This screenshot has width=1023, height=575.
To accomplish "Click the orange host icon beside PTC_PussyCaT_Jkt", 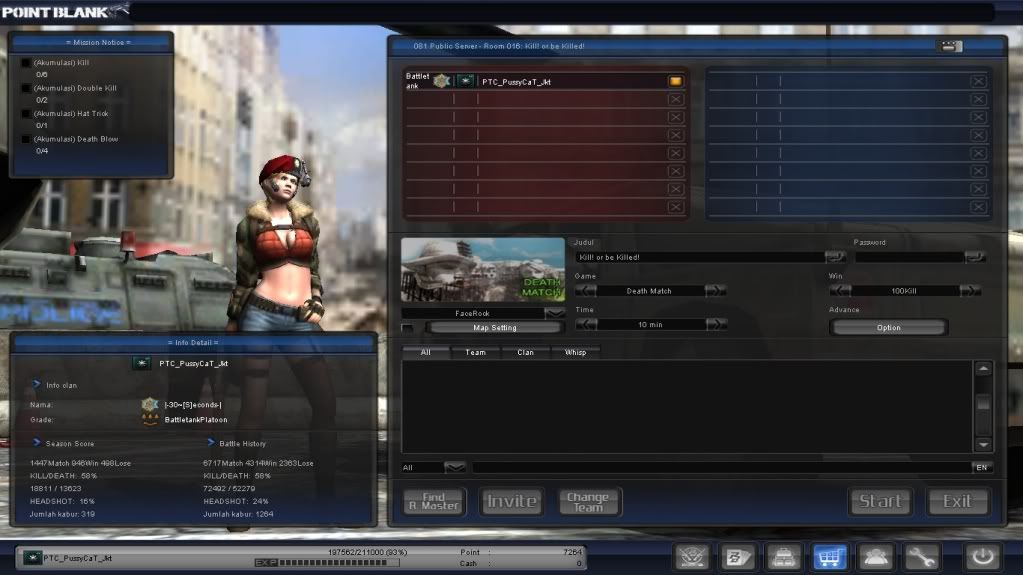I will pyautogui.click(x=675, y=82).
